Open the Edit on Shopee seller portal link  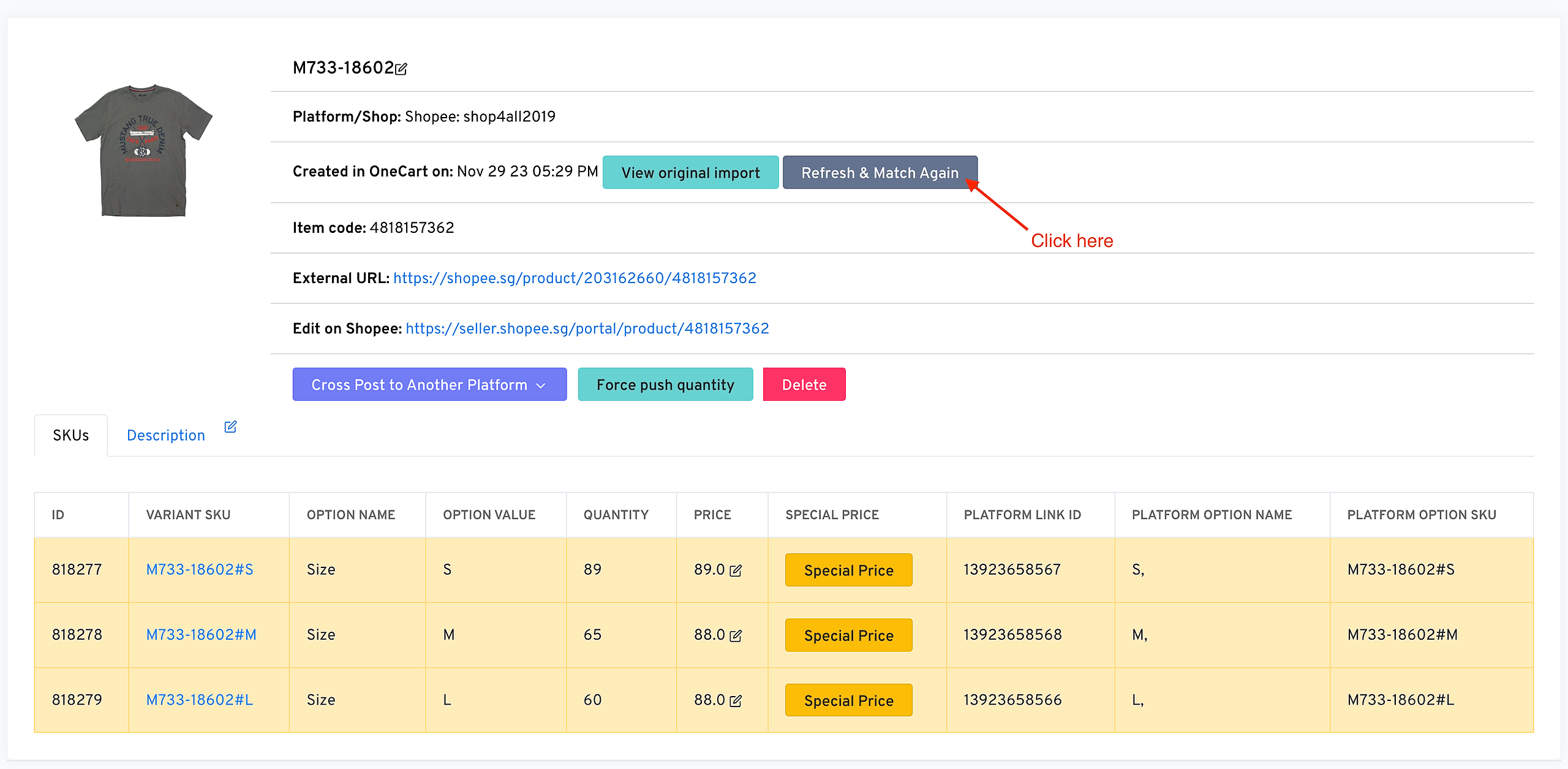pyautogui.click(x=587, y=328)
